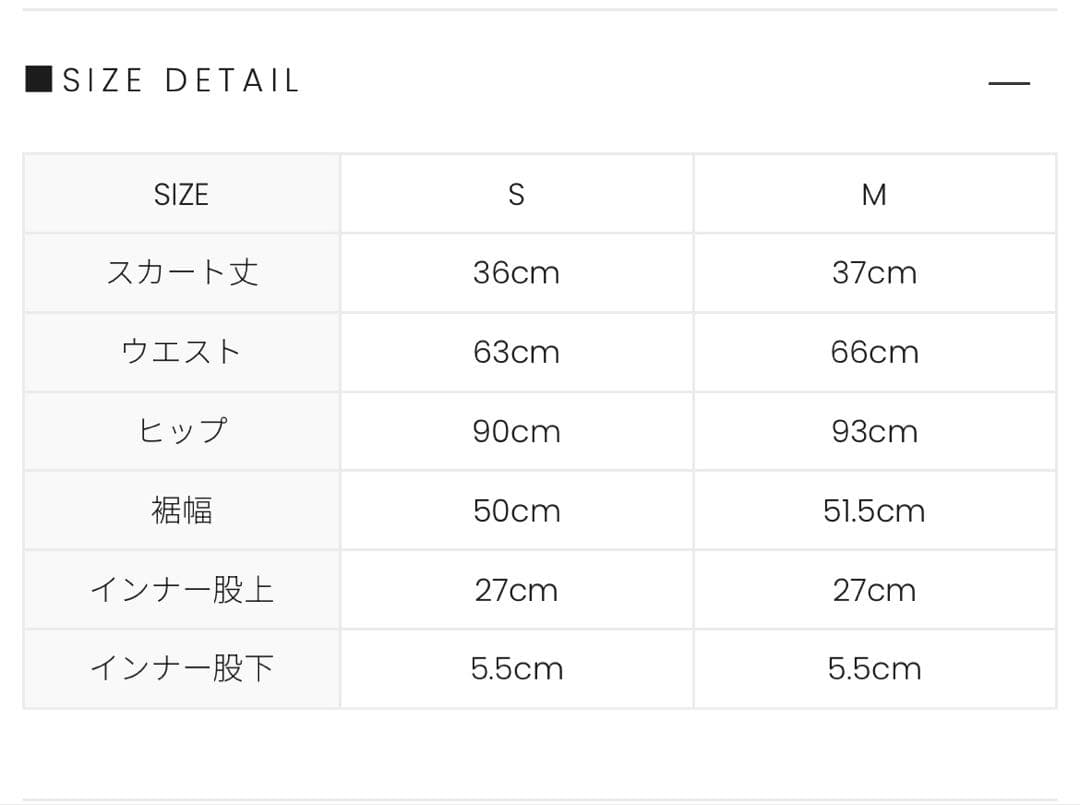The height and width of the screenshot is (805, 1080).
Task: Click the 37cm skirt length value
Action: pyautogui.click(x=874, y=273)
